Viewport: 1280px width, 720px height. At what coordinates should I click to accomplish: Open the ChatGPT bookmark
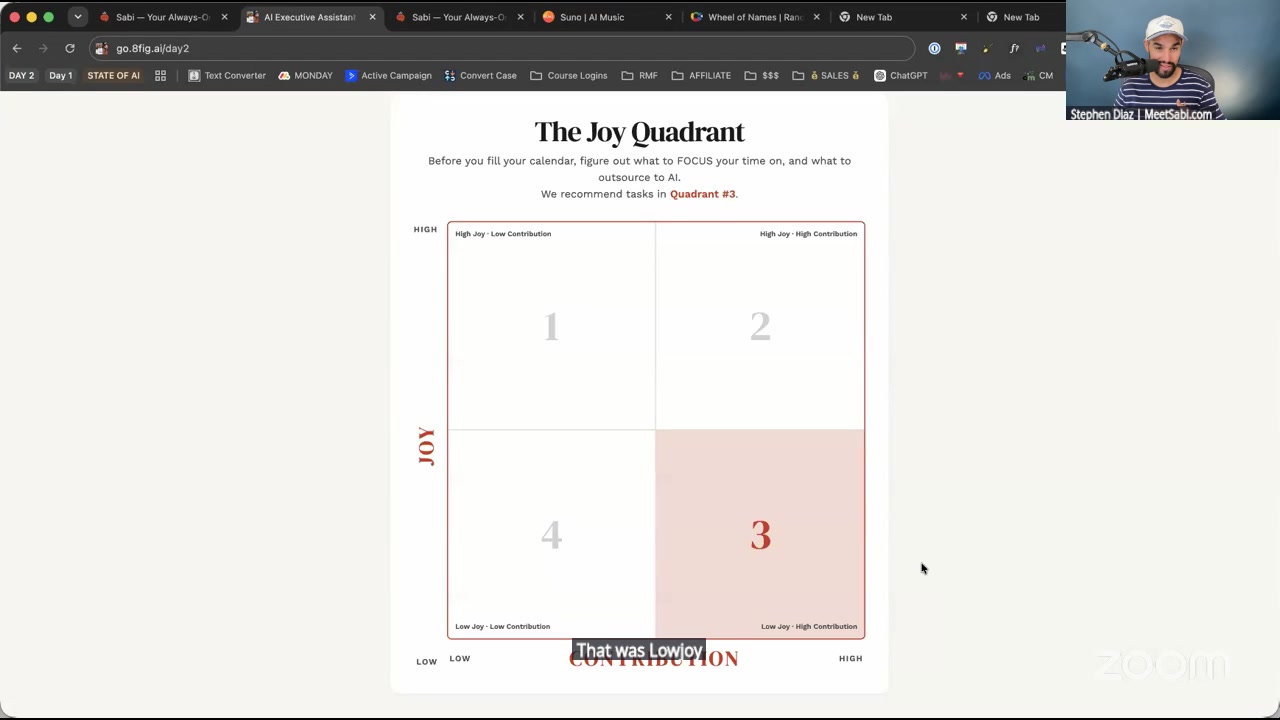click(x=901, y=75)
